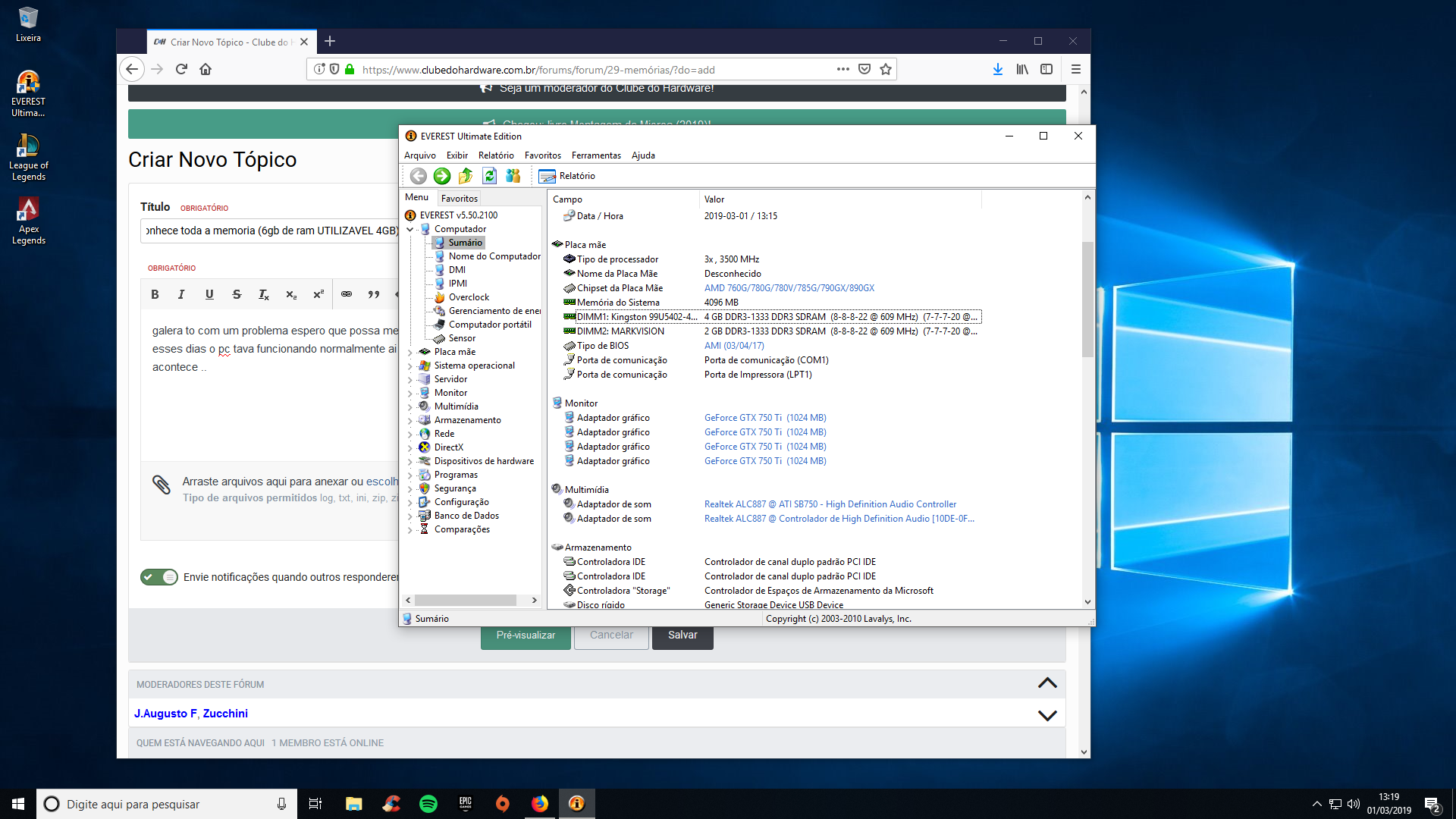This screenshot has width=1456, height=819.
Task: Click EVEREST users icon in toolbar
Action: 513,176
